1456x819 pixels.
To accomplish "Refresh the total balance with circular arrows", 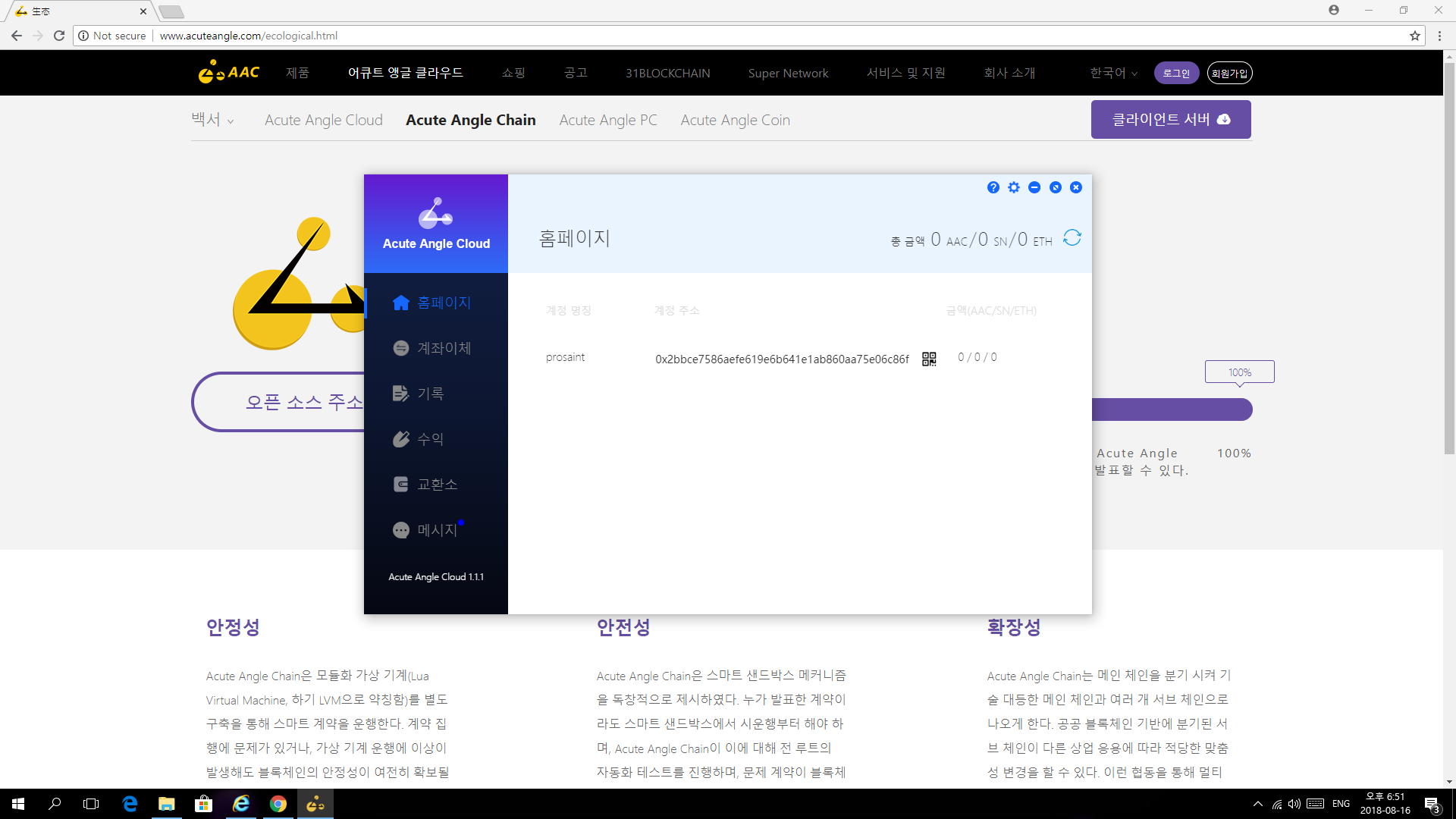I will pyautogui.click(x=1072, y=238).
